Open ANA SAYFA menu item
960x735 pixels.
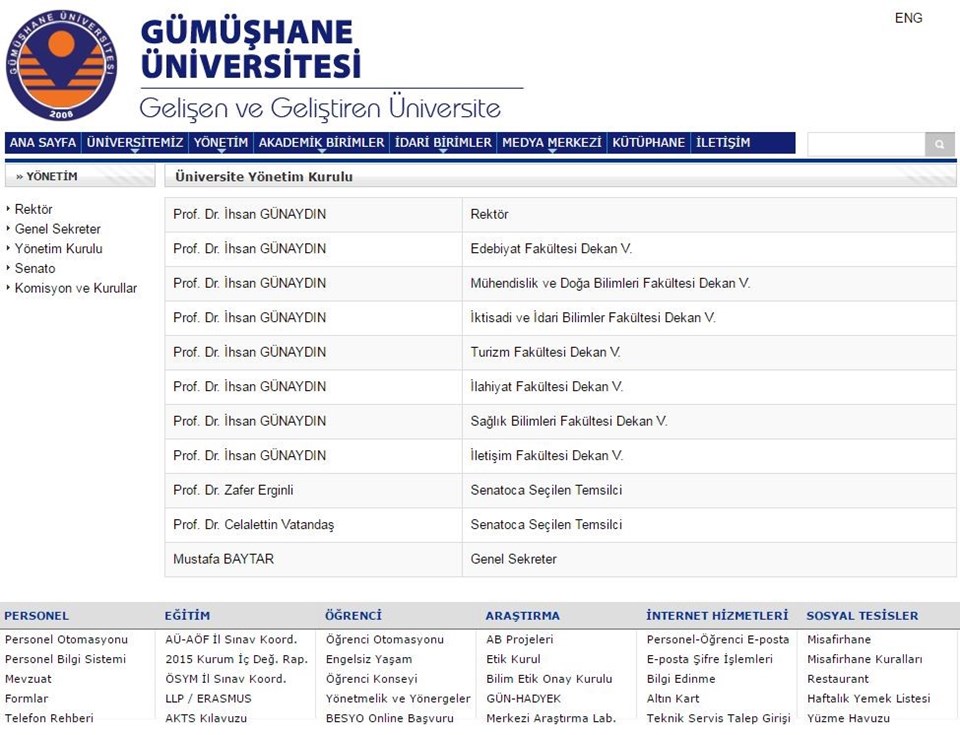[43, 143]
